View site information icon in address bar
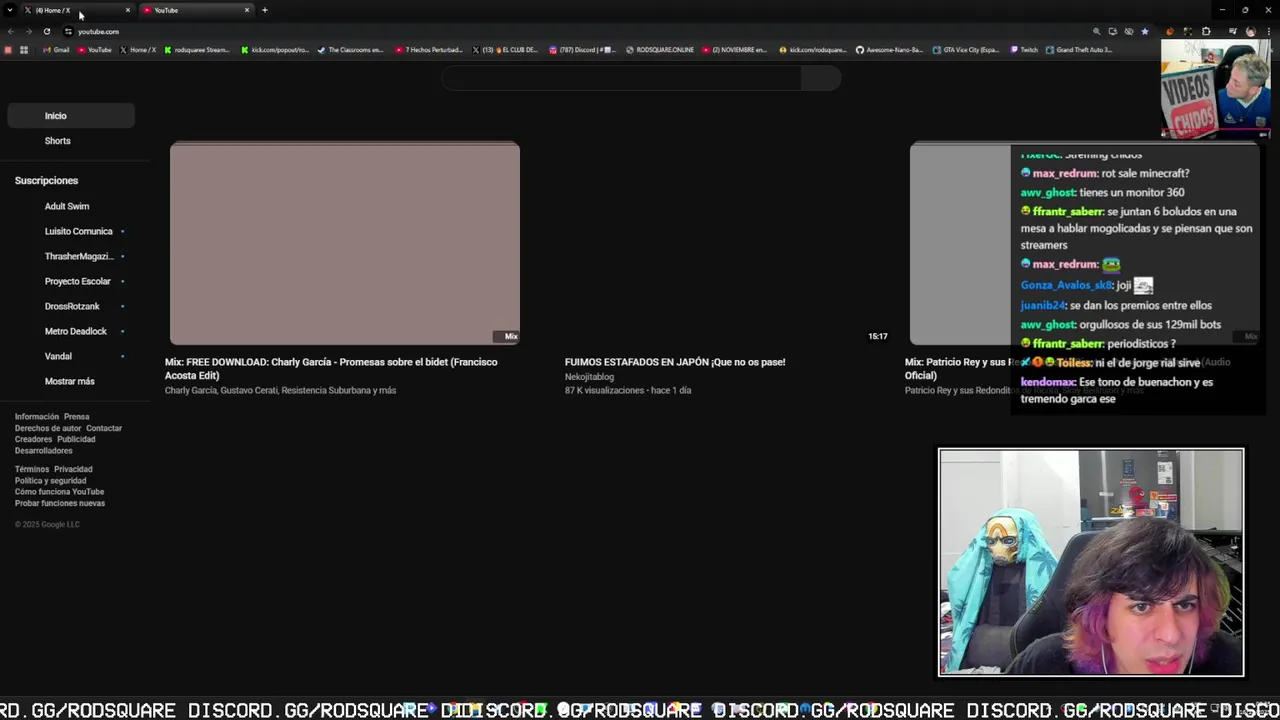The width and height of the screenshot is (1280, 720). pos(68,31)
